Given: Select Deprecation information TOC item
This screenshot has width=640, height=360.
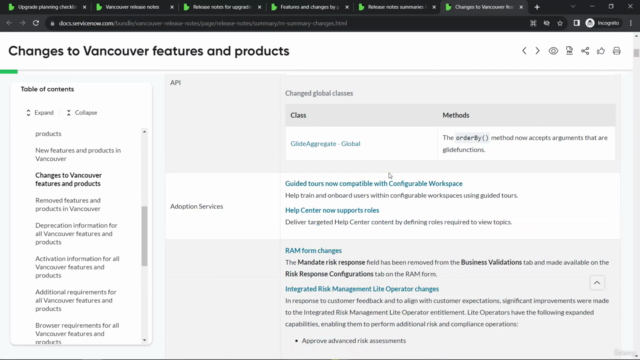Looking at the screenshot, I should (x=76, y=233).
